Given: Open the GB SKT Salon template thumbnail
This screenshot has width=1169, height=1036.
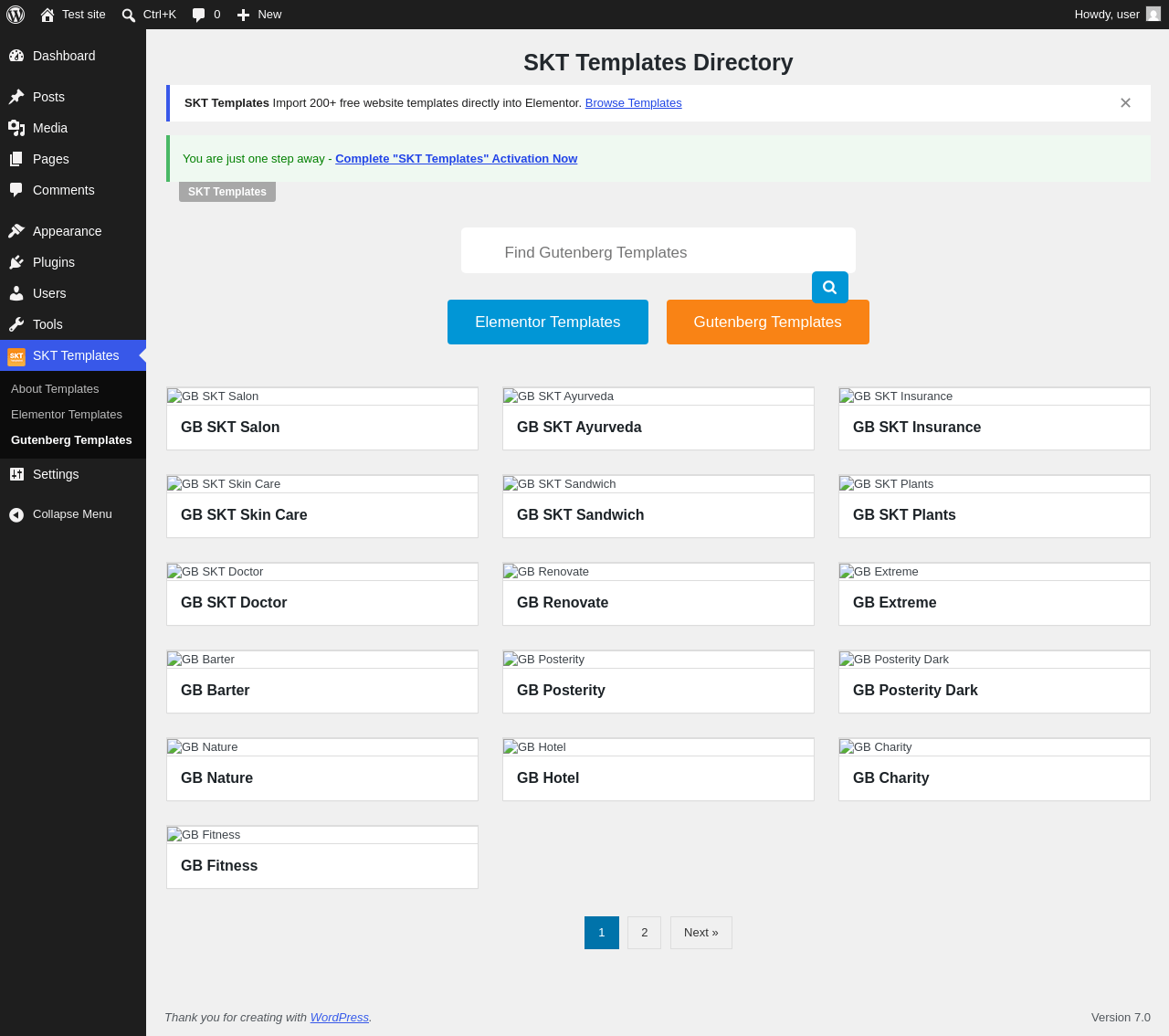Looking at the screenshot, I should click(322, 396).
